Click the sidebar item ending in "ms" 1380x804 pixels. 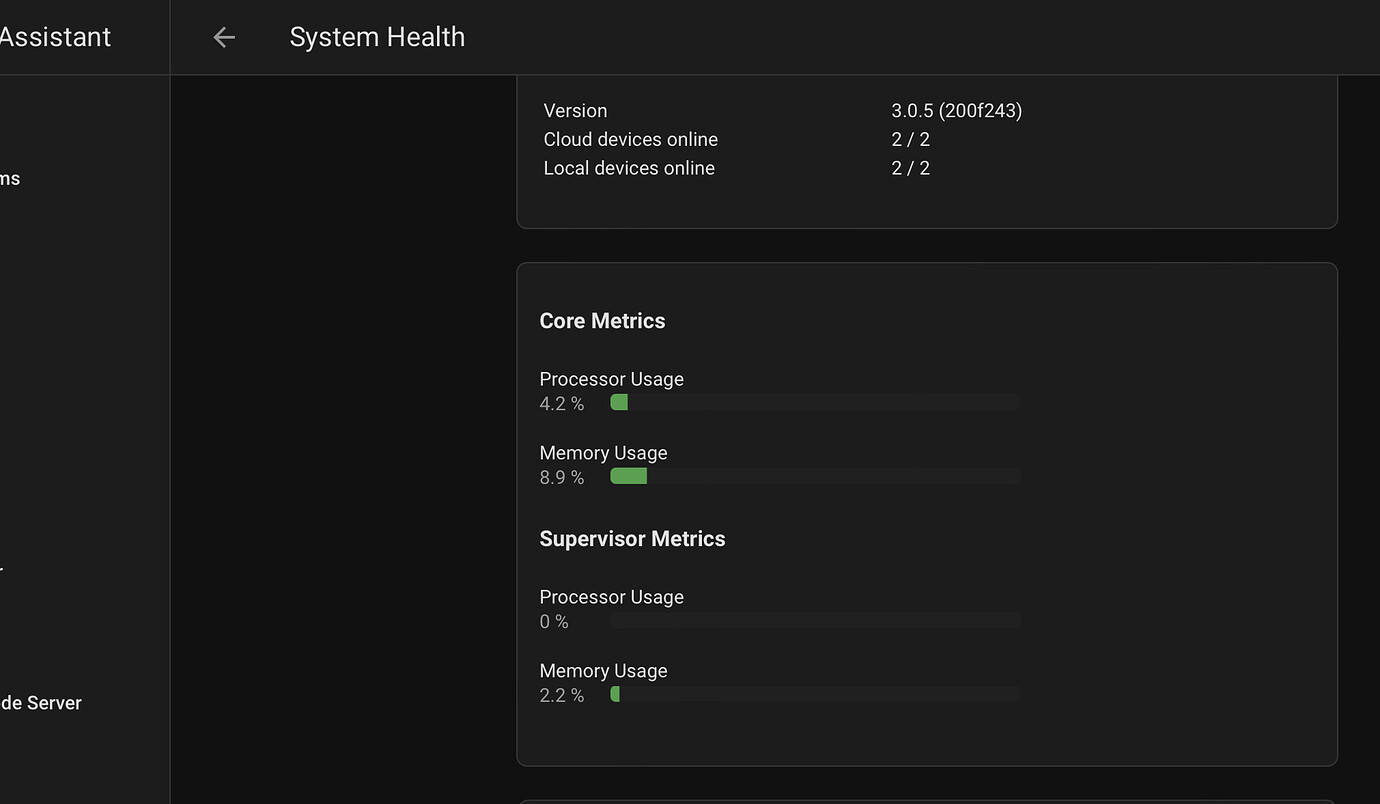[10, 178]
